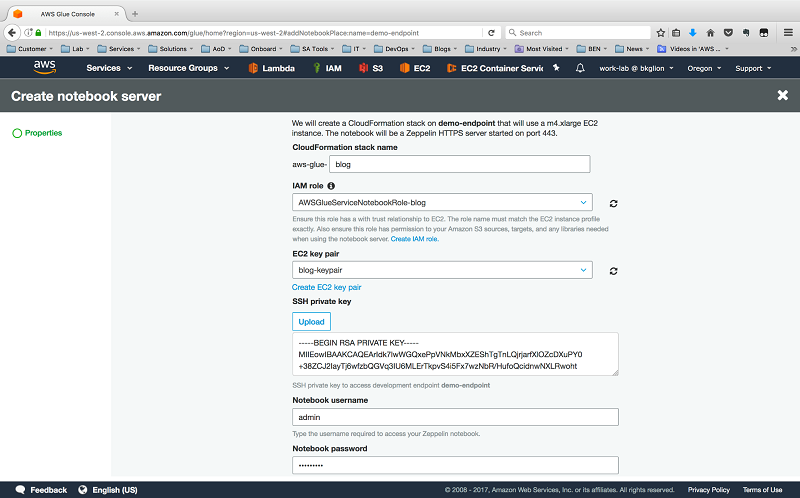This screenshot has height=498, width=800.
Task: Open the Firefox downloads arrow
Action: 692,33
